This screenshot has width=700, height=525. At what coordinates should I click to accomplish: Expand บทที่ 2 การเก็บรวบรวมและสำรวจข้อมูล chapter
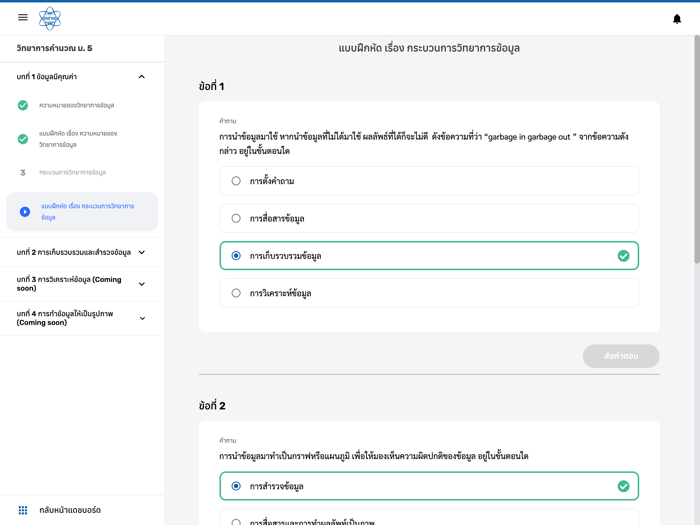tap(141, 253)
